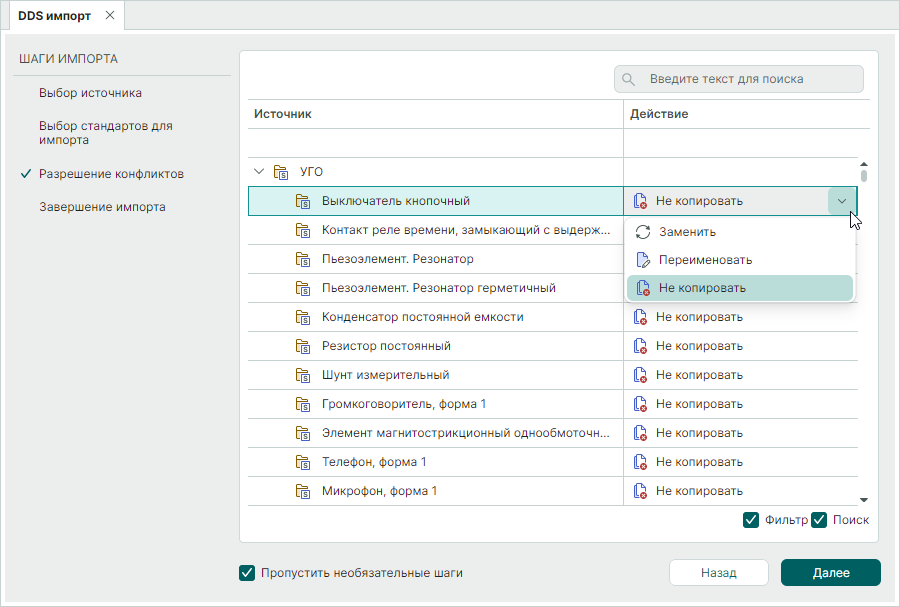Click icon beside Конденсатор постоянной емкости
The image size is (900, 607).
[x=303, y=317]
